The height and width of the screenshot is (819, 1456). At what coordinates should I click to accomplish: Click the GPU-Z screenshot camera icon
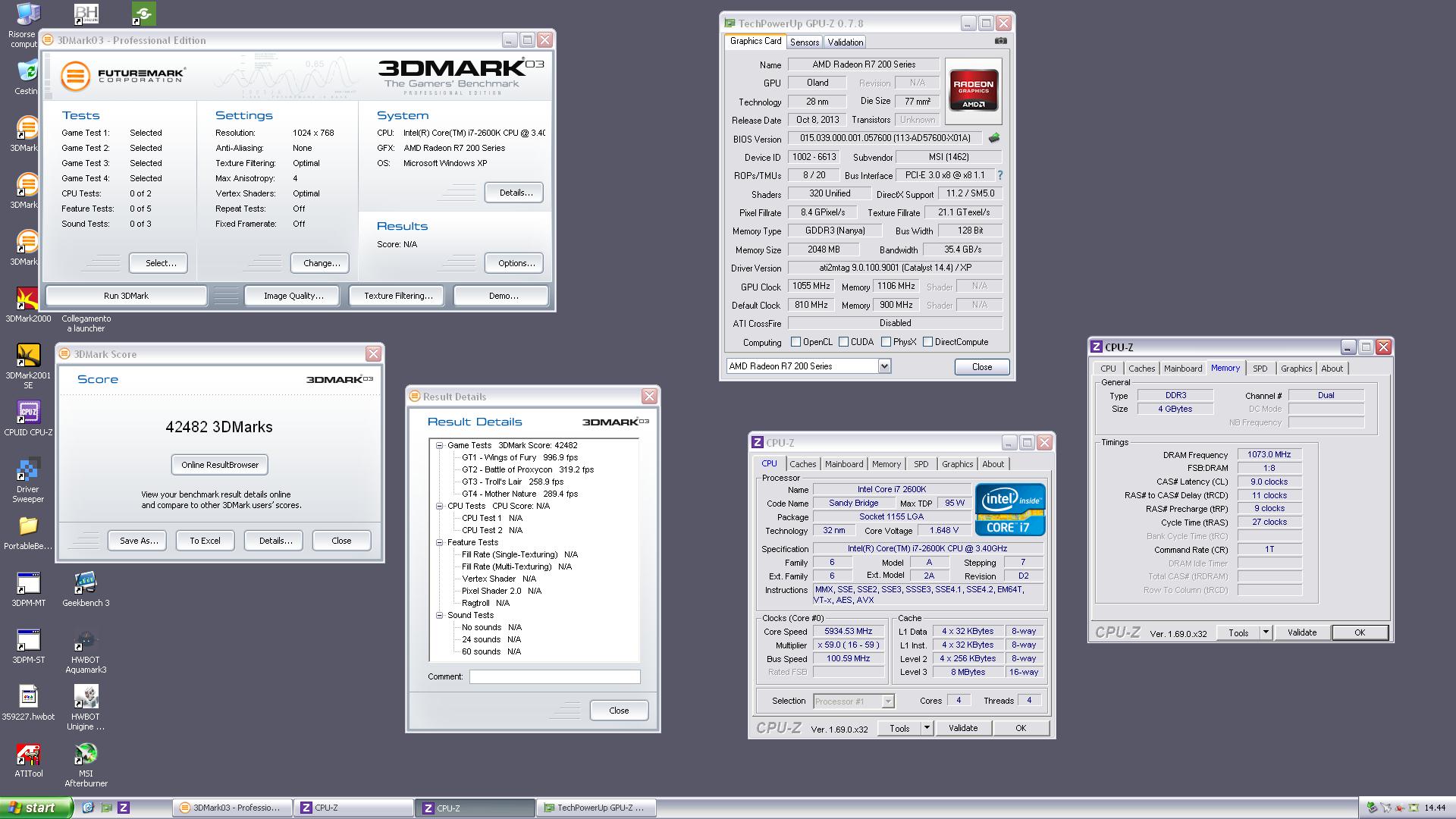[x=1001, y=41]
